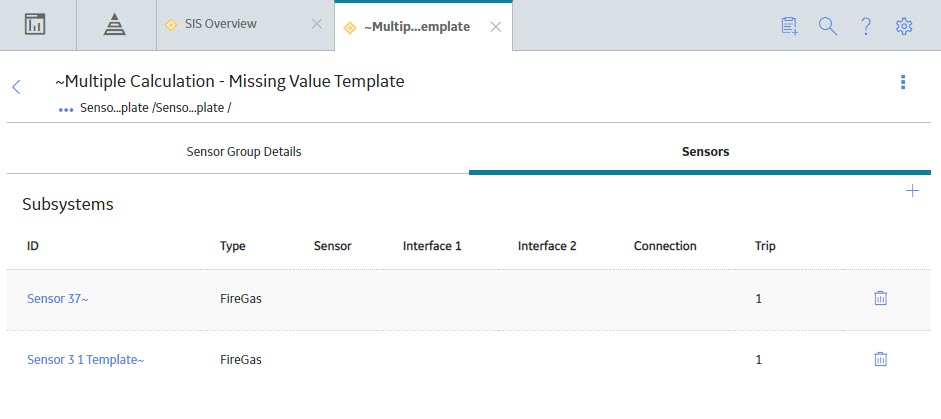Open the search magnifier icon

[x=828, y=26]
